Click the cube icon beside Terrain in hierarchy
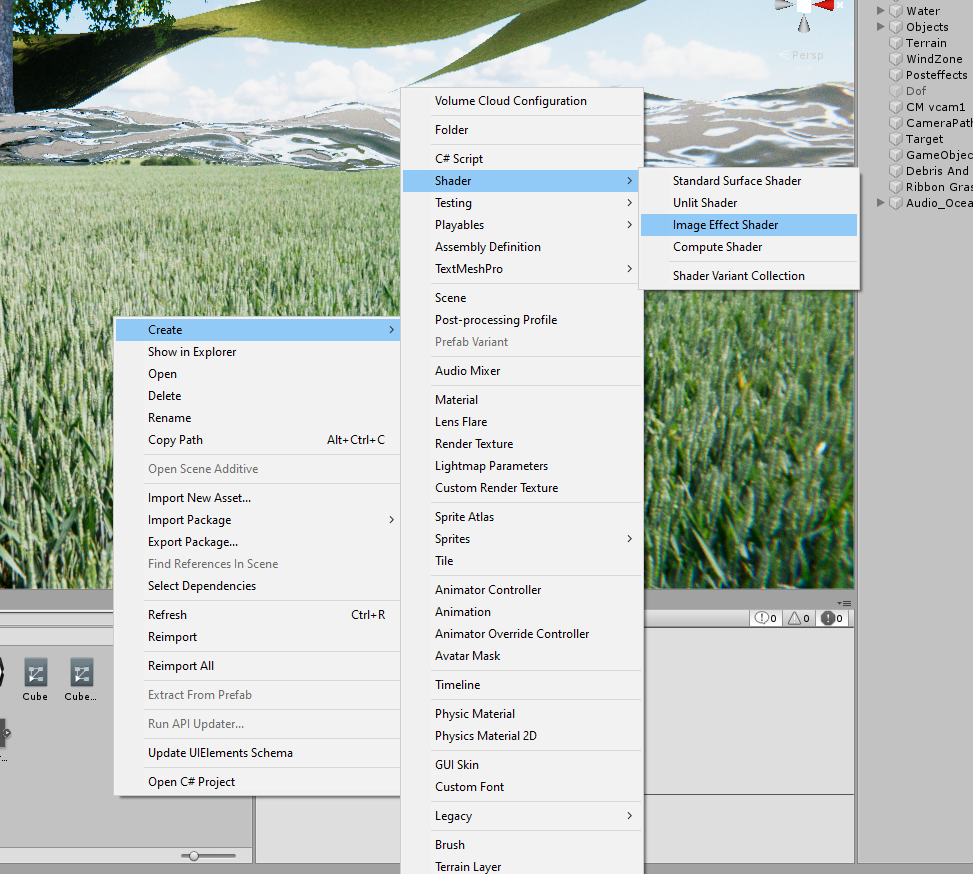This screenshot has height=874, width=973. pyautogui.click(x=898, y=42)
